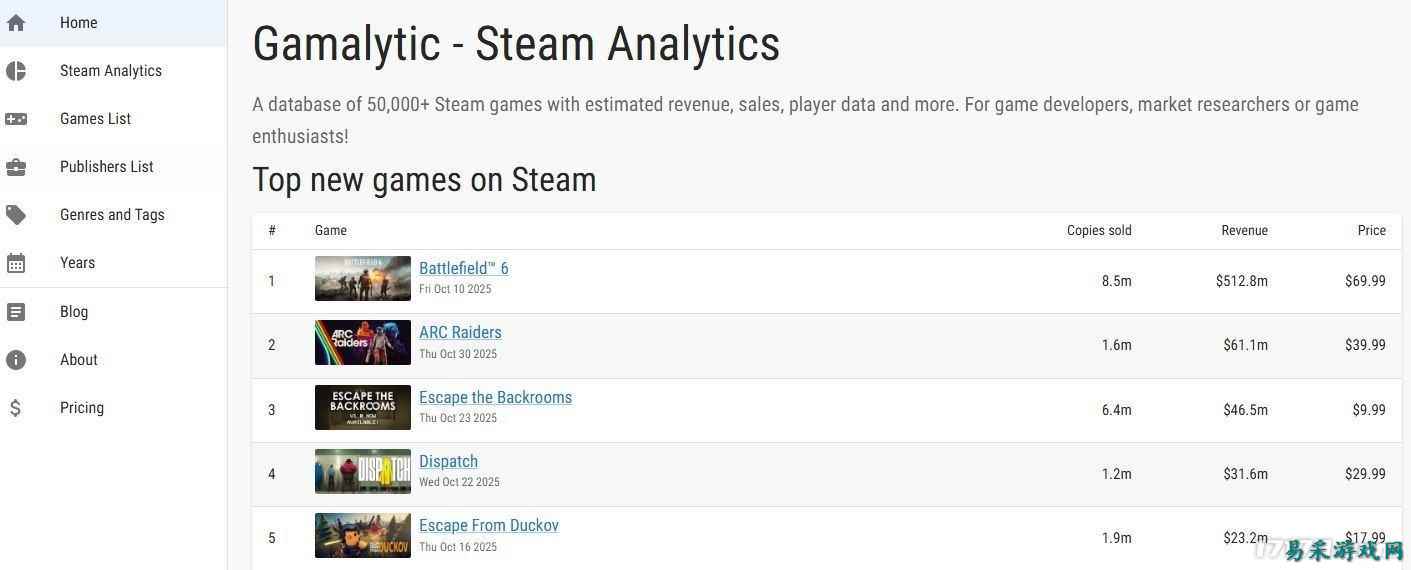1411x570 pixels.
Task: Click the Revenue column header
Action: click(1244, 230)
